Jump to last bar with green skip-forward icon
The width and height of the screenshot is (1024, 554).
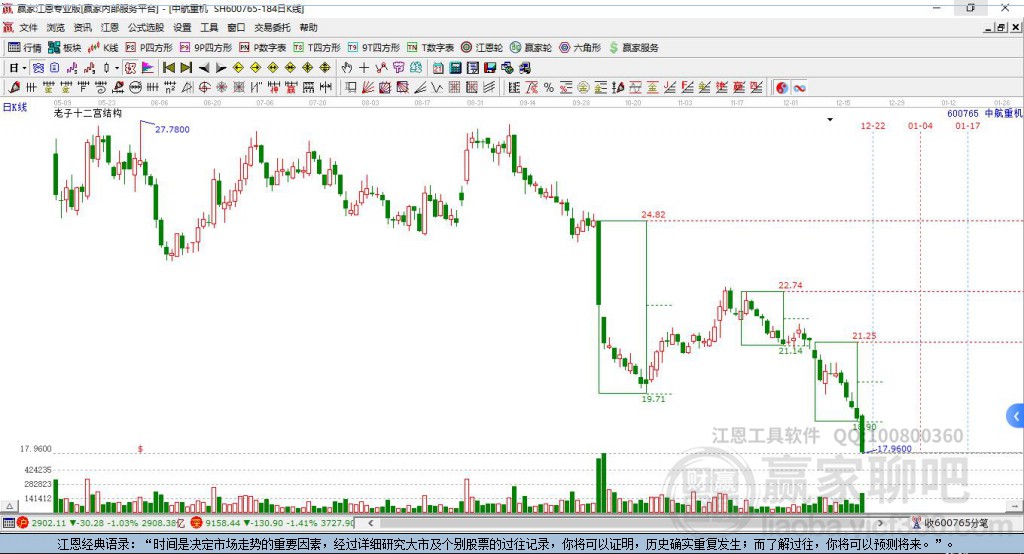186,68
